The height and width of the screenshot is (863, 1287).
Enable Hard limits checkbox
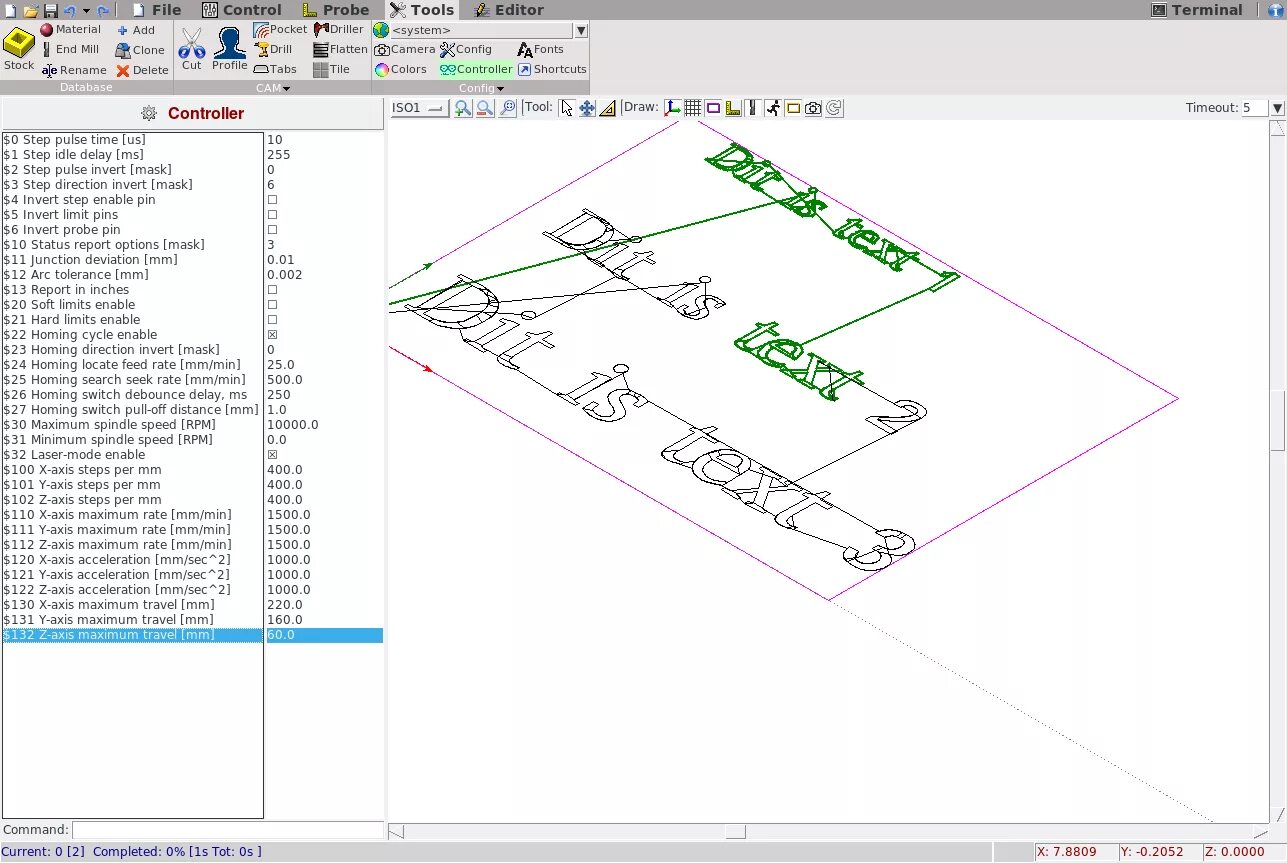click(272, 320)
